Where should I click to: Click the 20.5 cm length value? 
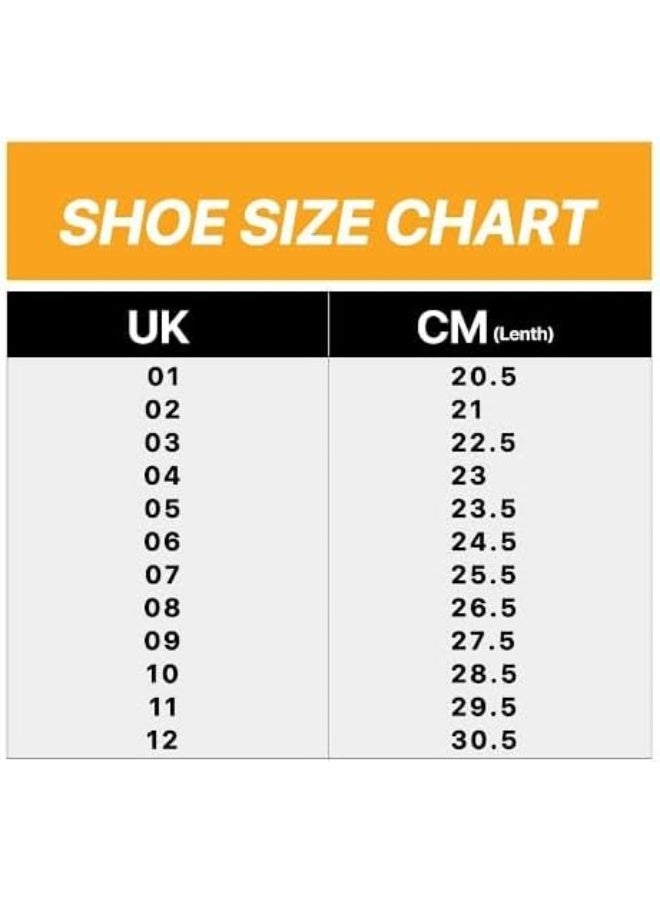click(x=484, y=377)
